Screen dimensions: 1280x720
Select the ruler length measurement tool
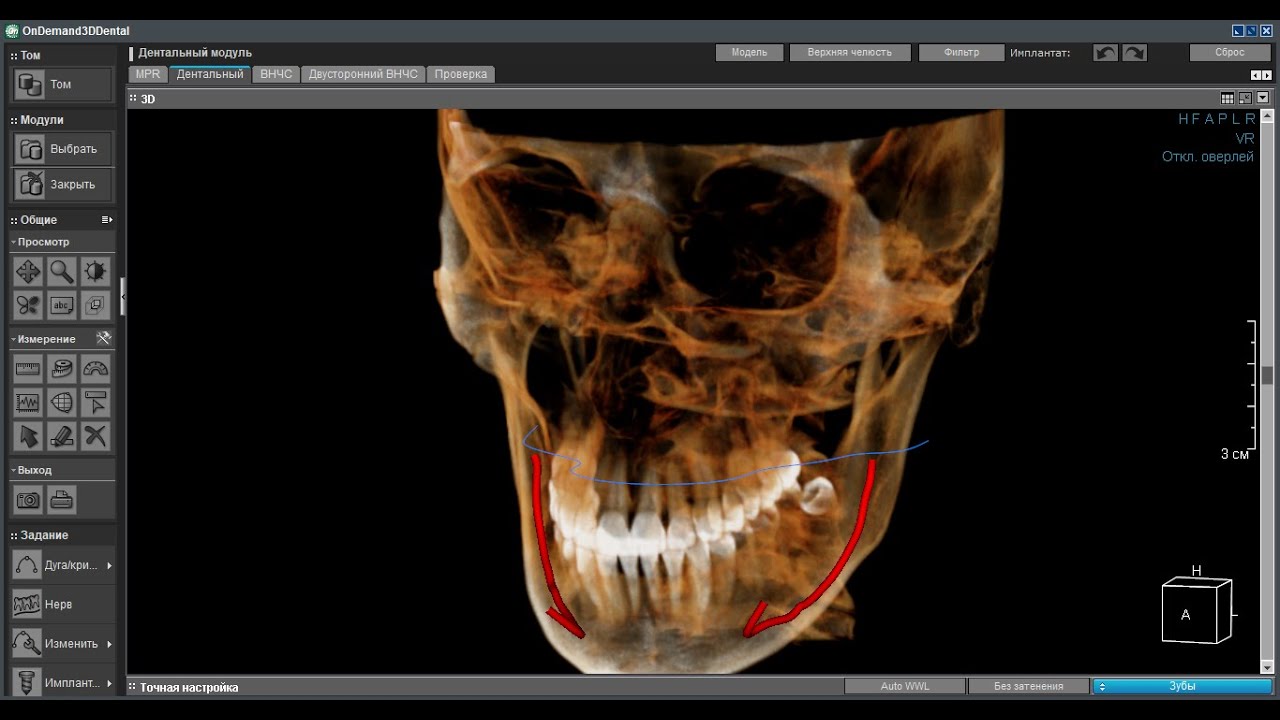[x=28, y=369]
